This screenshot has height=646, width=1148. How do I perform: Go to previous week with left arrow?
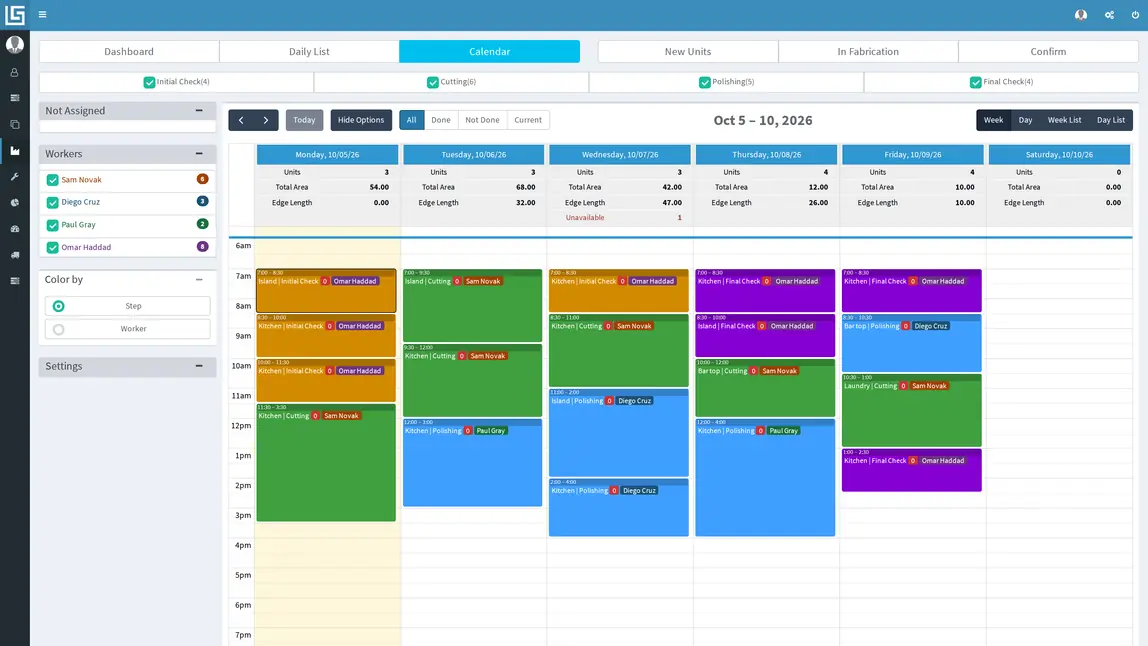pyautogui.click(x=241, y=120)
